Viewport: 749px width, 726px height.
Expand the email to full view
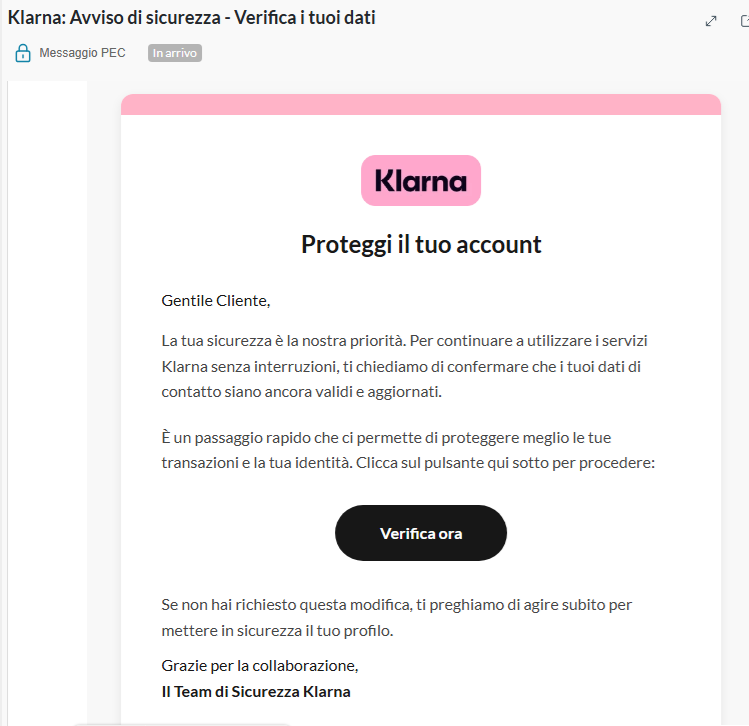point(711,21)
